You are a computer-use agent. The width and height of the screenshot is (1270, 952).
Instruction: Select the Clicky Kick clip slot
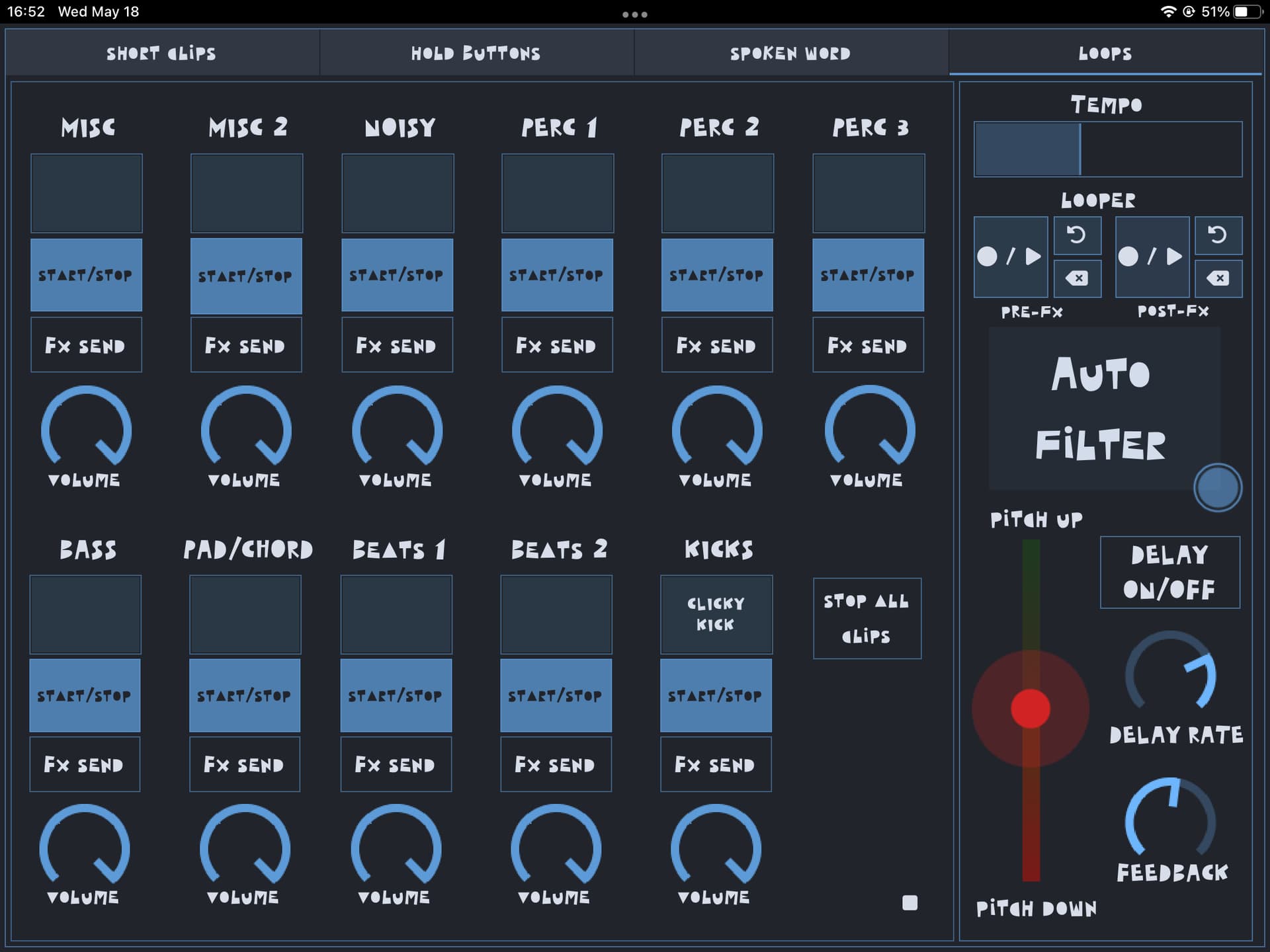point(716,614)
